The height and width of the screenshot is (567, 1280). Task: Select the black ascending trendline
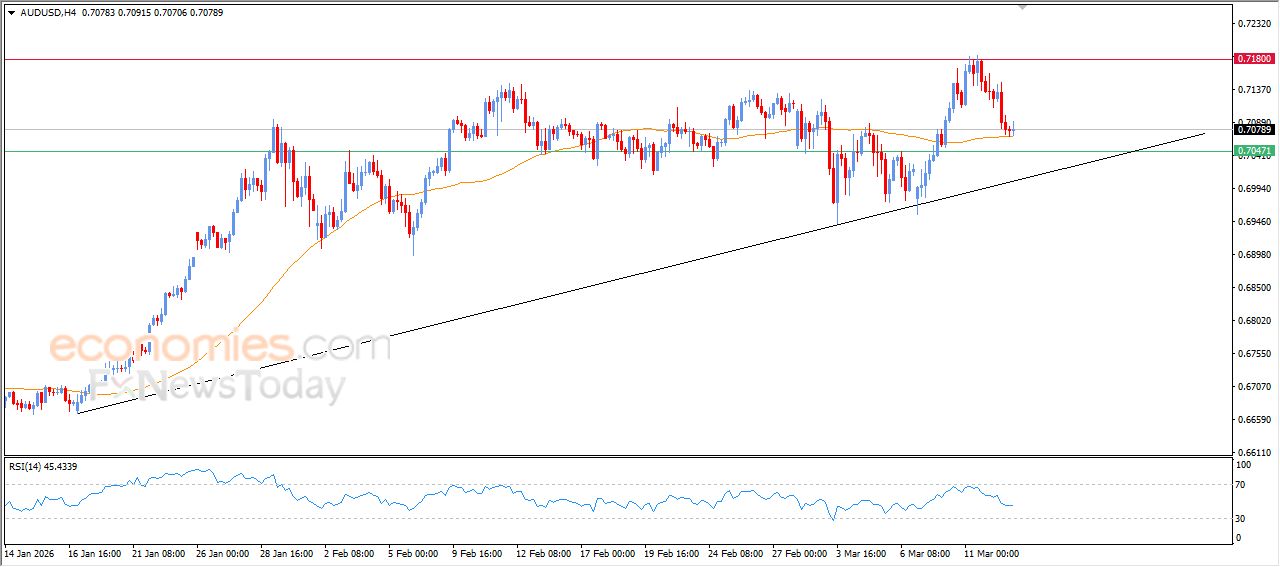point(600,274)
